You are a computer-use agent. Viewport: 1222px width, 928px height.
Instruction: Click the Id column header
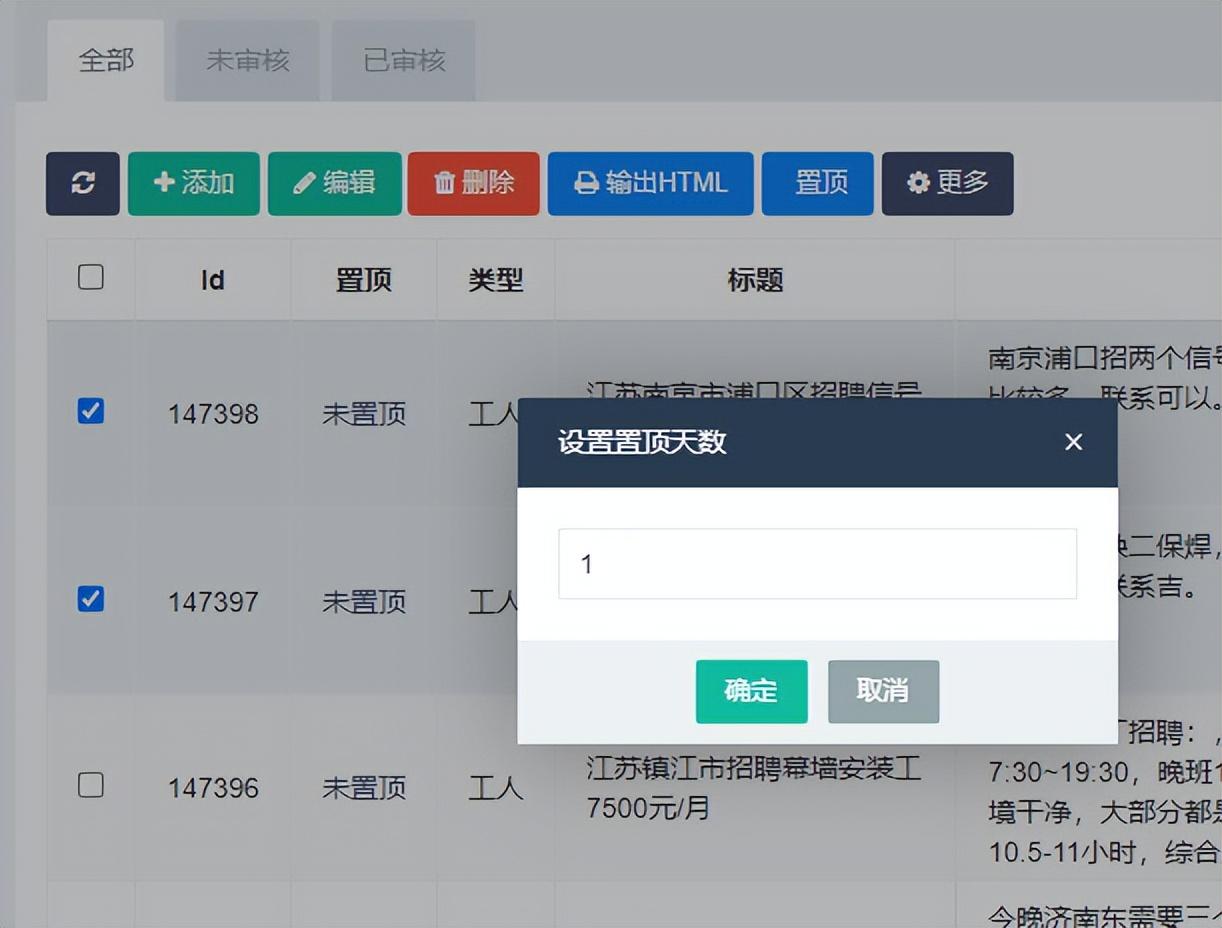pyautogui.click(x=212, y=281)
